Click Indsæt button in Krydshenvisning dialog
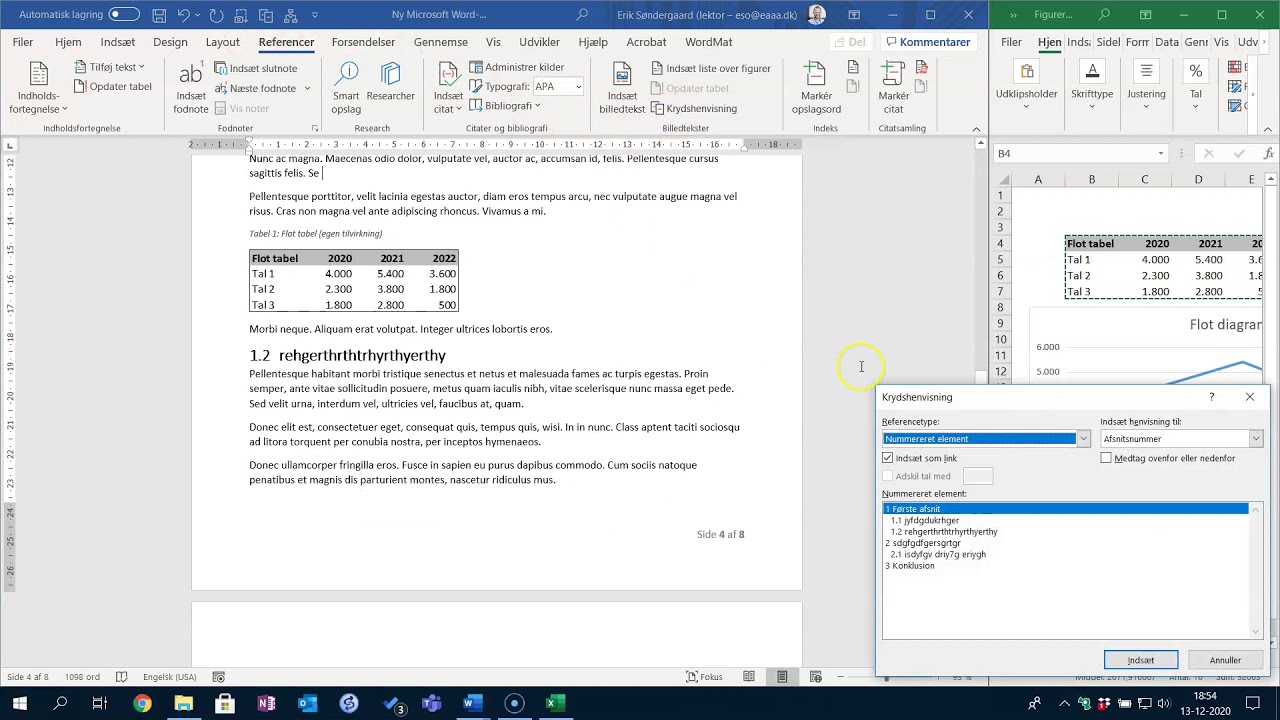This screenshot has width=1280, height=720. point(1140,660)
